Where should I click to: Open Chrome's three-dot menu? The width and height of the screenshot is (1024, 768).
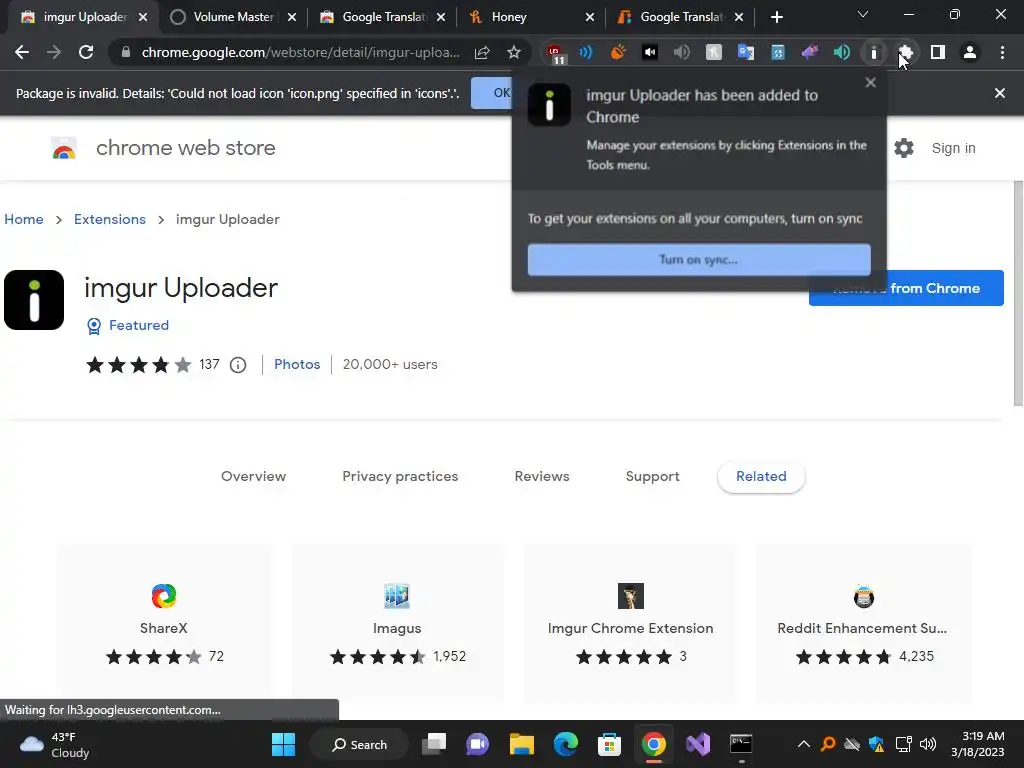click(1002, 52)
